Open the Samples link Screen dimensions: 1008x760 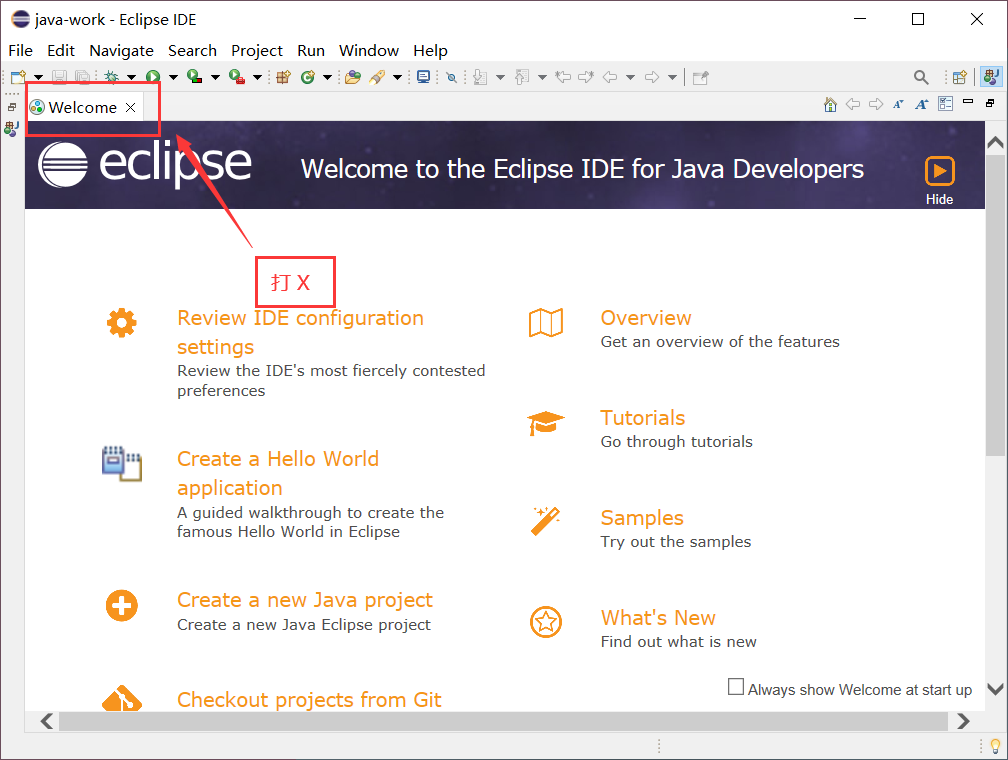pos(642,518)
